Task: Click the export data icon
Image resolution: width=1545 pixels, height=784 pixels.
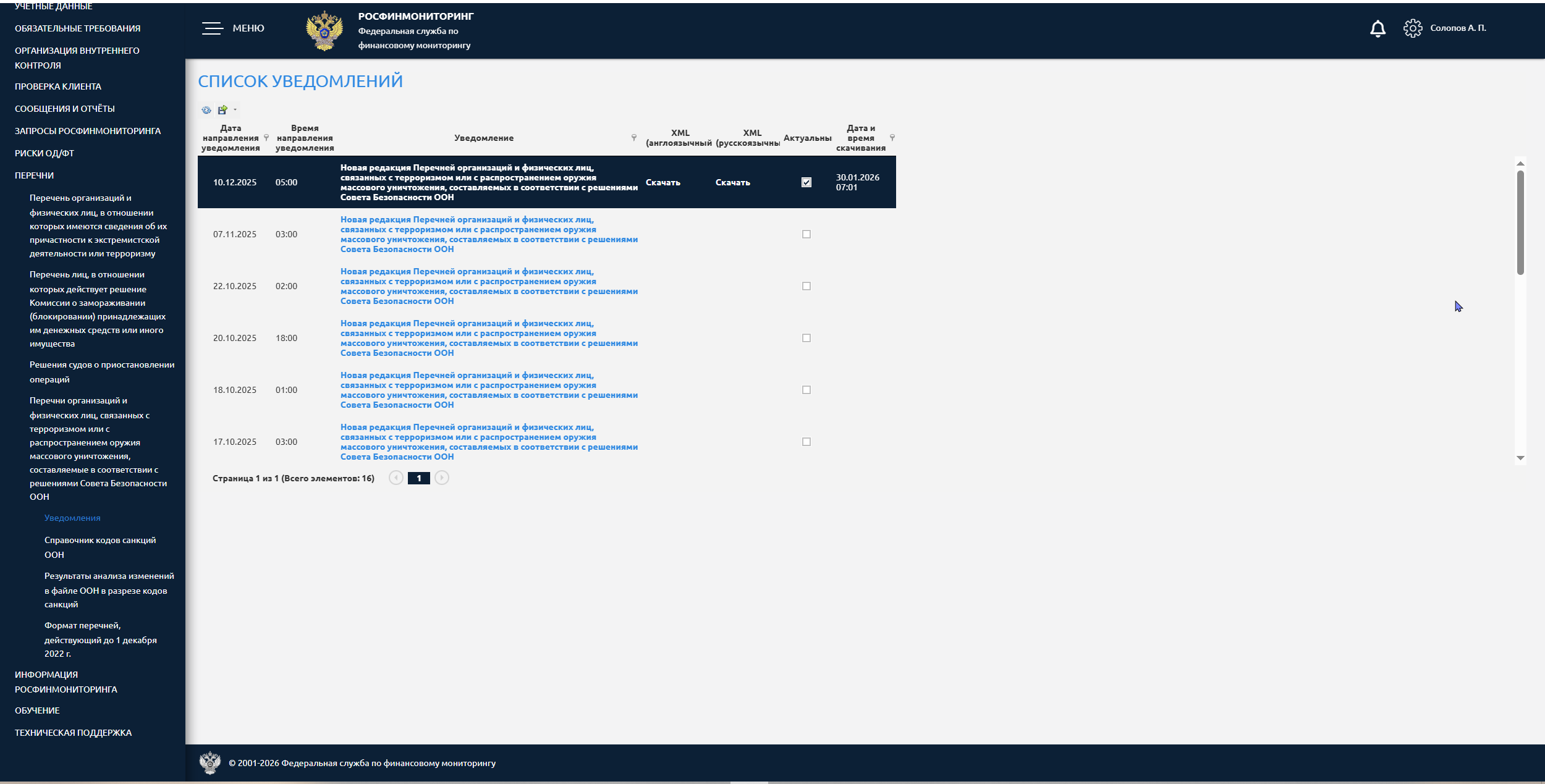Action: point(222,110)
